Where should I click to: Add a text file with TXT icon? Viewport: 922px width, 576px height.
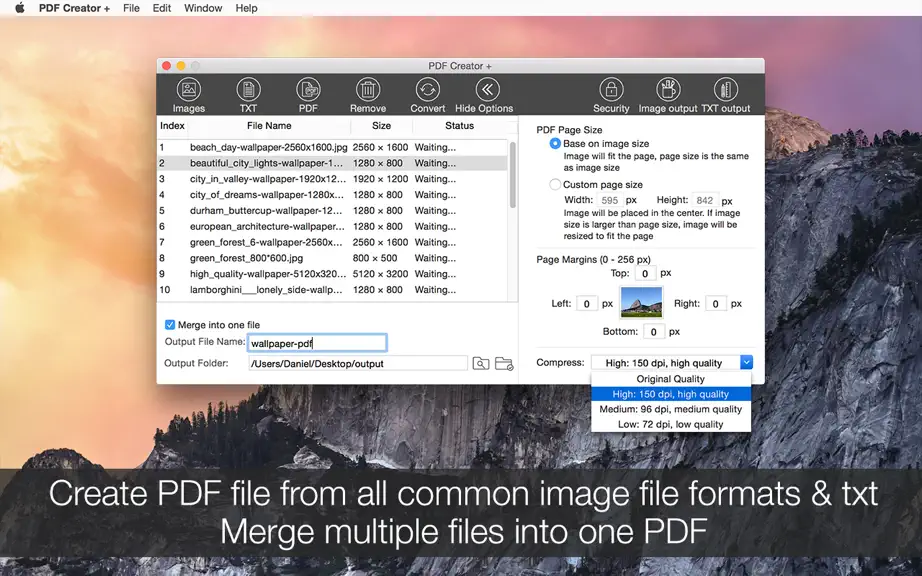pyautogui.click(x=248, y=90)
